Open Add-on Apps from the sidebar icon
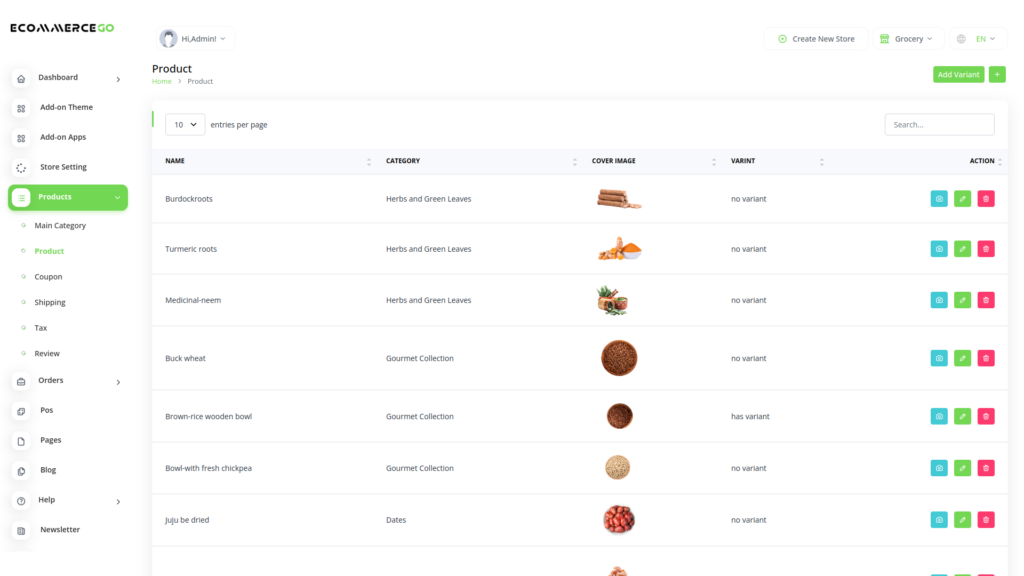This screenshot has height=576, width=1024. pos(20,137)
